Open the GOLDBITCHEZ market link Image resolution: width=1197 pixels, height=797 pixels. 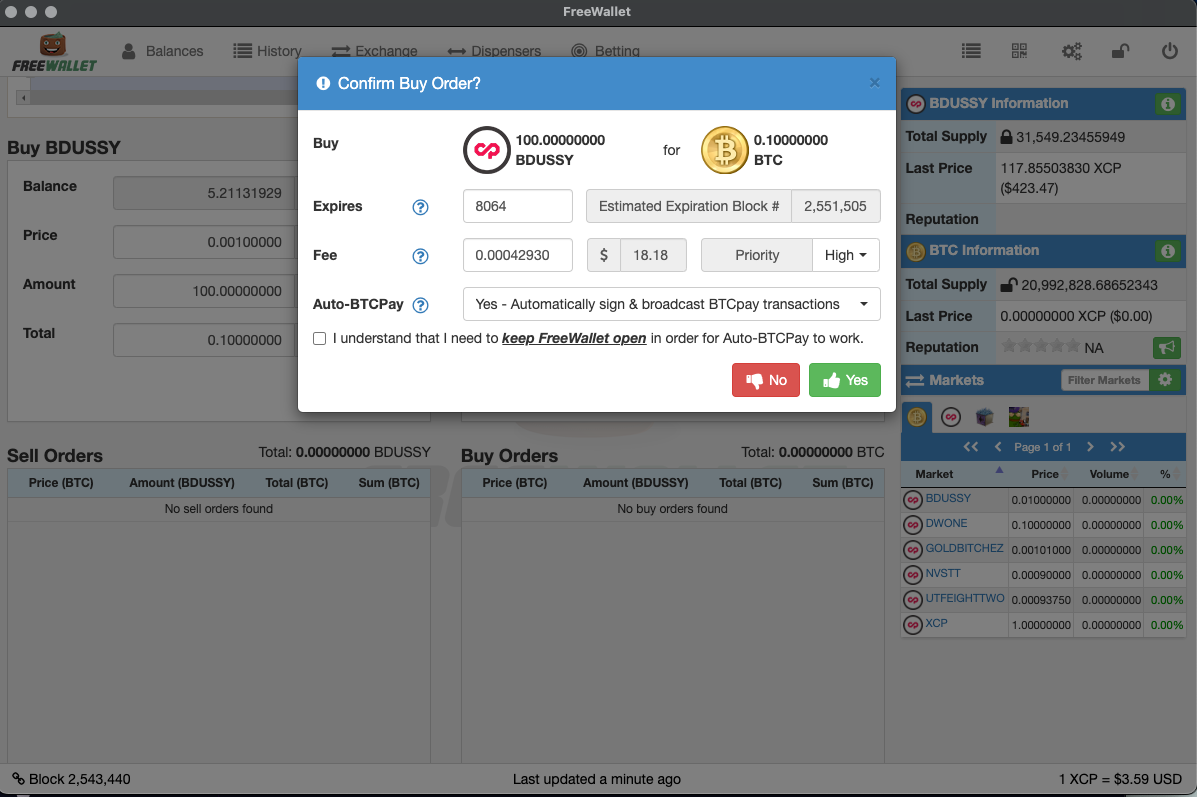coord(964,548)
